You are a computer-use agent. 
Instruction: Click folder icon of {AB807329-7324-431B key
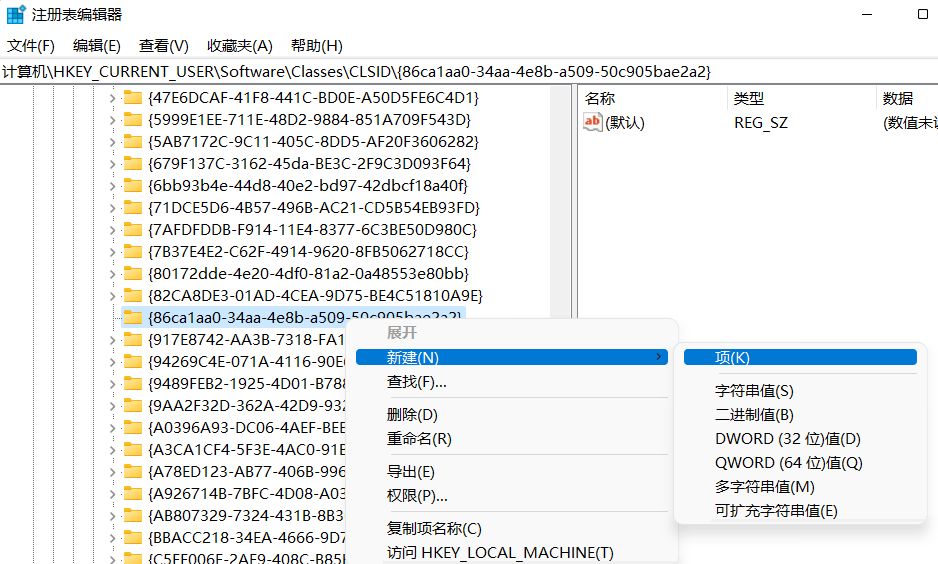point(132,516)
